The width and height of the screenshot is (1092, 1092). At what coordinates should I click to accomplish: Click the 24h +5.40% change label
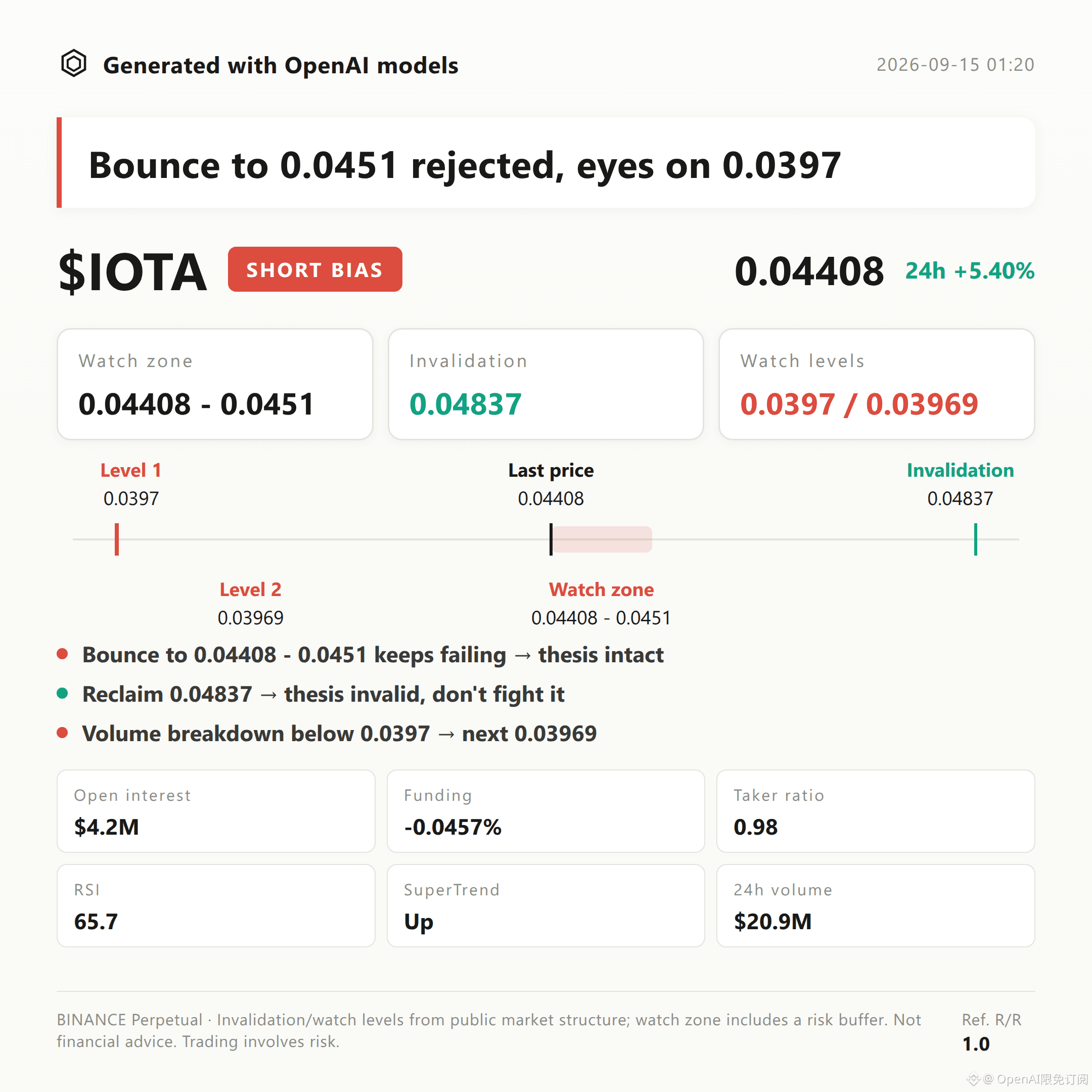click(x=970, y=271)
